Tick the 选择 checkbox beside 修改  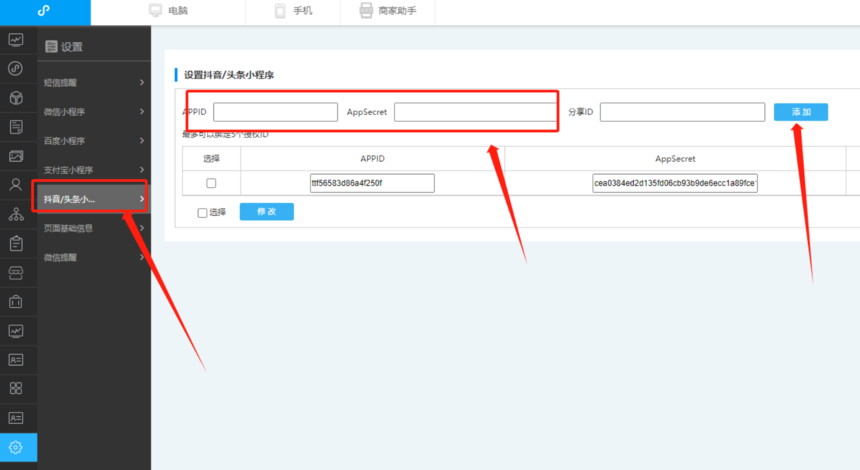pyautogui.click(x=202, y=213)
